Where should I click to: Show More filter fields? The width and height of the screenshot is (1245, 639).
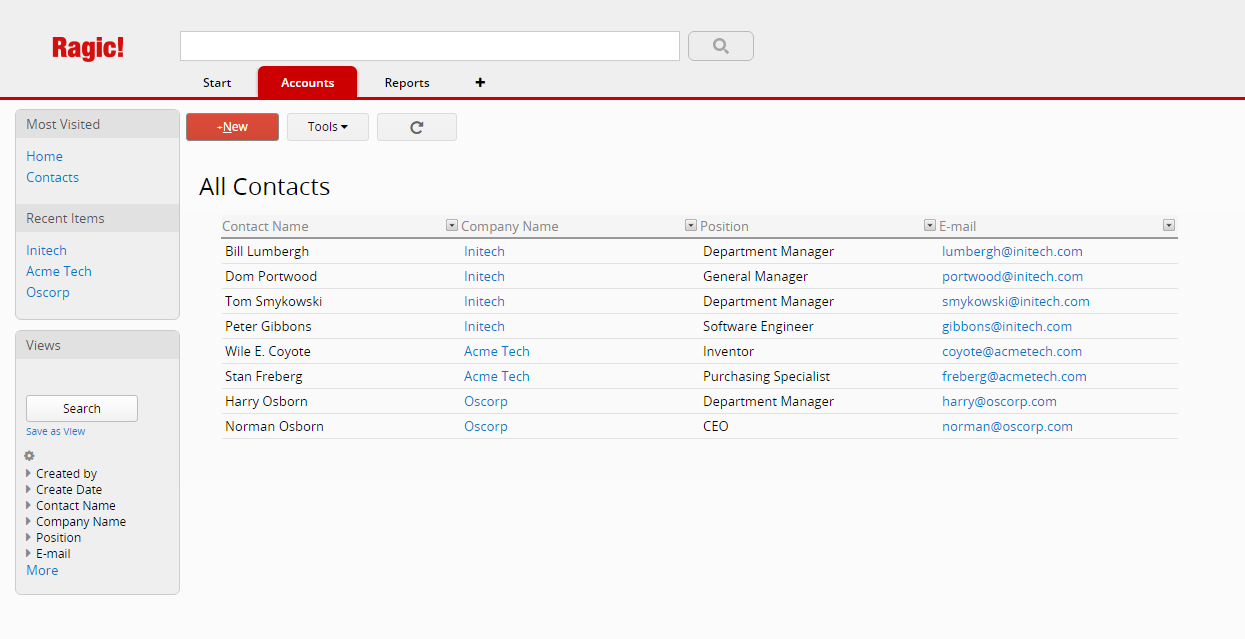coord(42,571)
